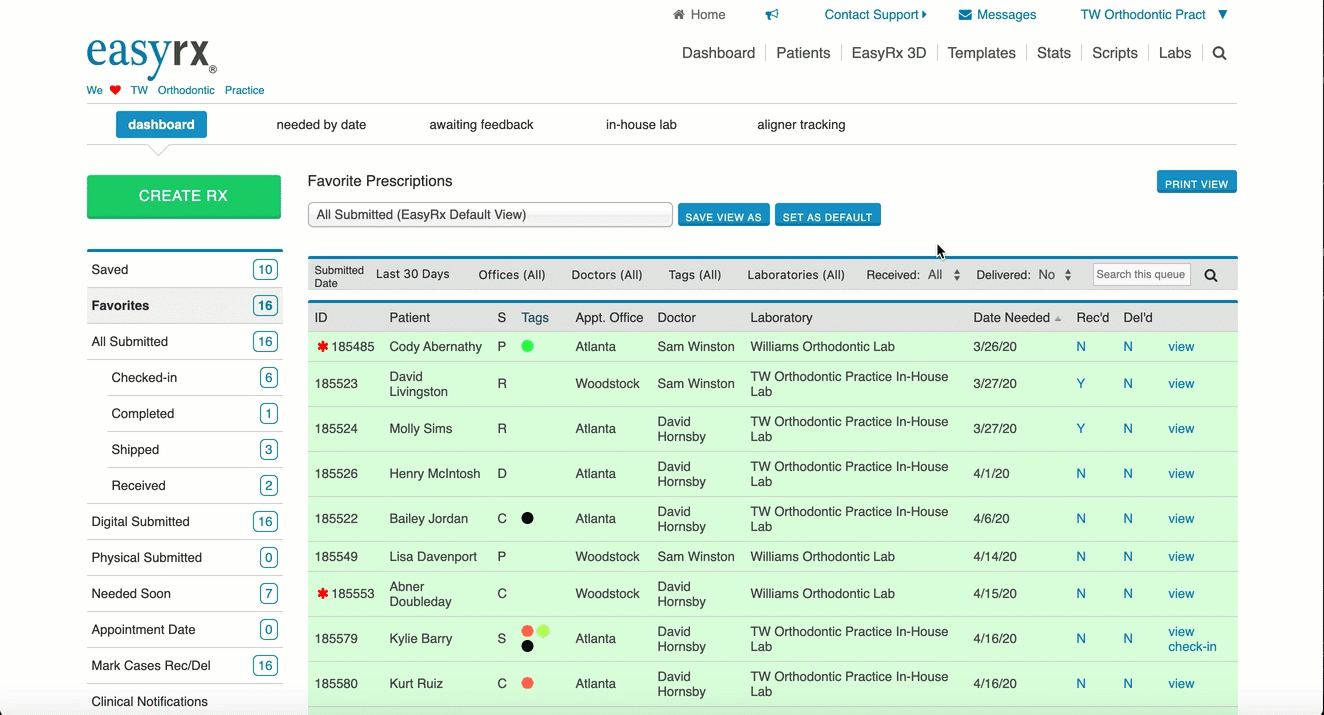The height and width of the screenshot is (715, 1324).
Task: Click check-in link for Kylie Barry
Action: point(1192,647)
